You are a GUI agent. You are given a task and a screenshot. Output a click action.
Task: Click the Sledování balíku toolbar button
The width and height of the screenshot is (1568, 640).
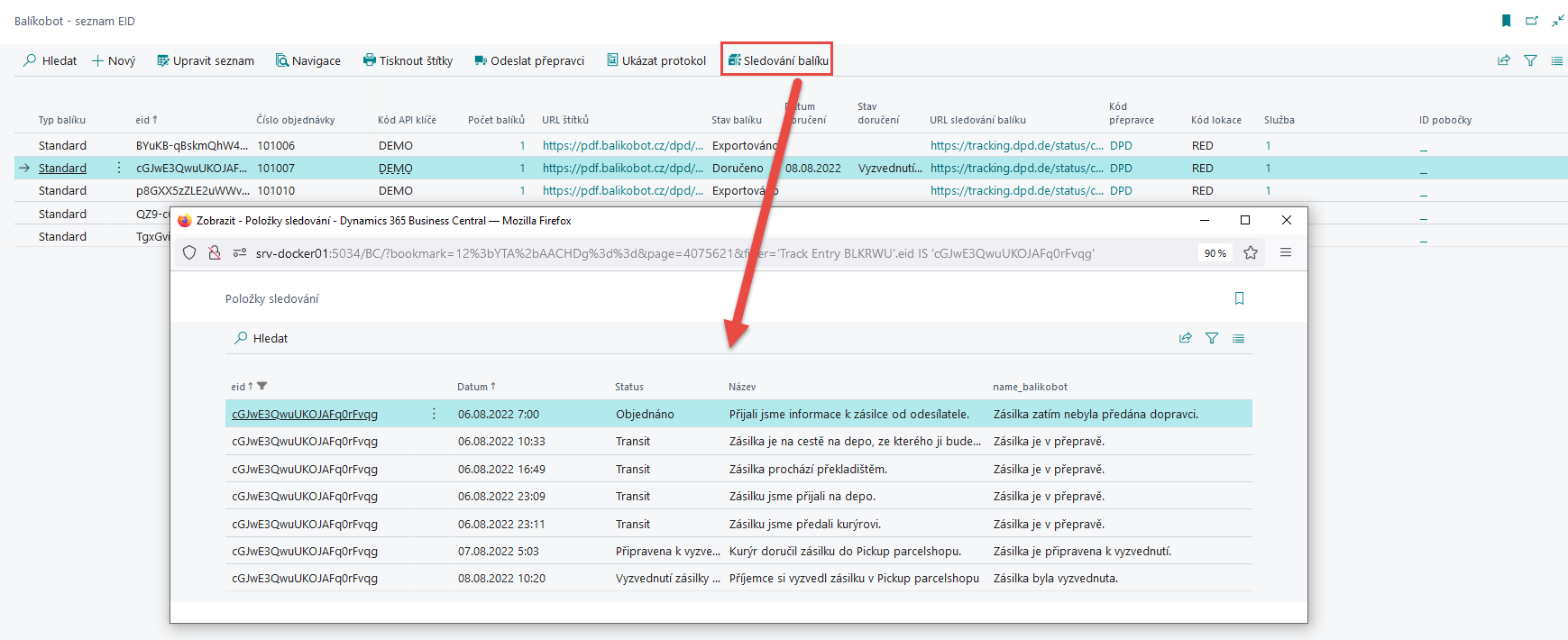[777, 60]
